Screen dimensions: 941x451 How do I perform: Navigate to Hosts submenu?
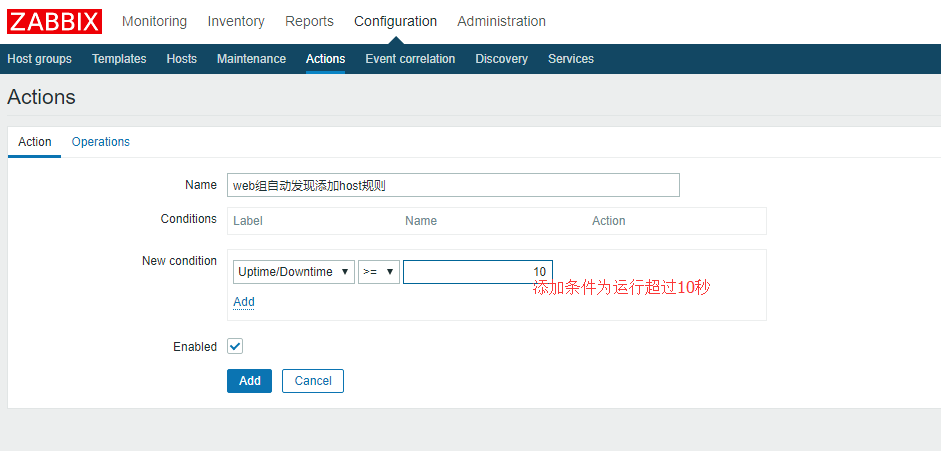[x=181, y=59]
